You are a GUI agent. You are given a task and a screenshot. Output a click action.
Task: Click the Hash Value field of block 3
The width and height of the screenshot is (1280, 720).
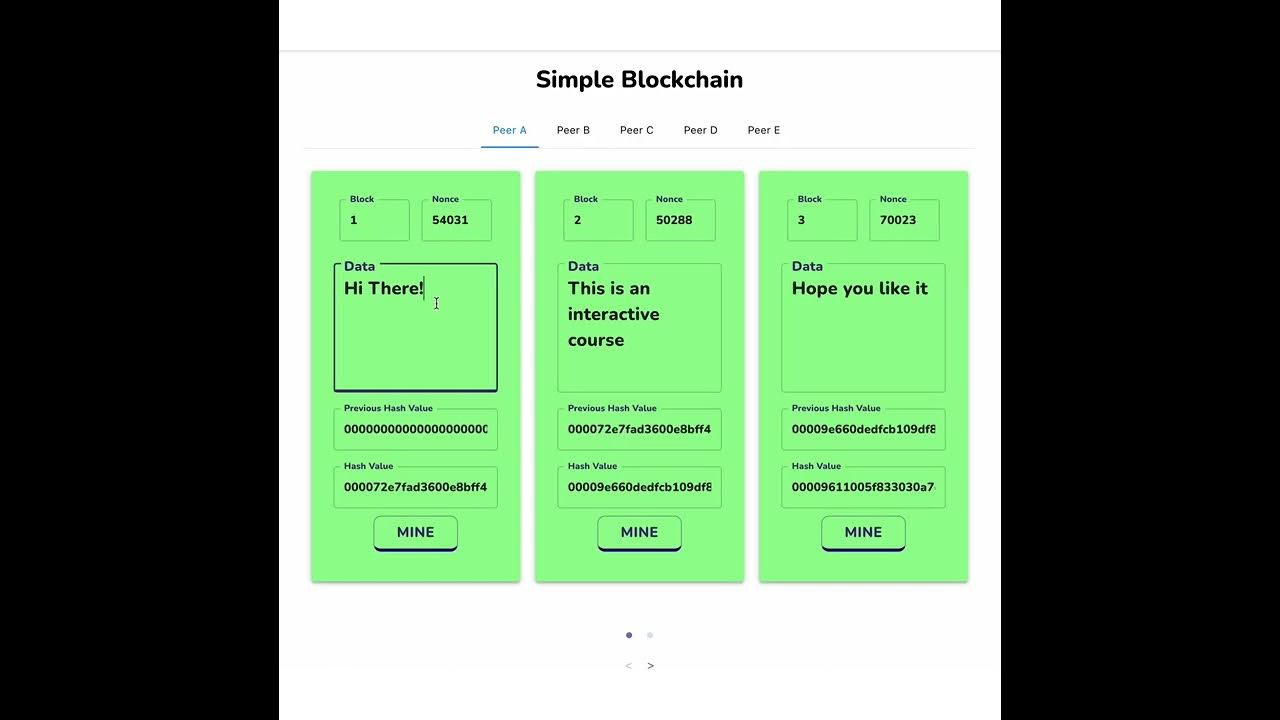coord(863,487)
